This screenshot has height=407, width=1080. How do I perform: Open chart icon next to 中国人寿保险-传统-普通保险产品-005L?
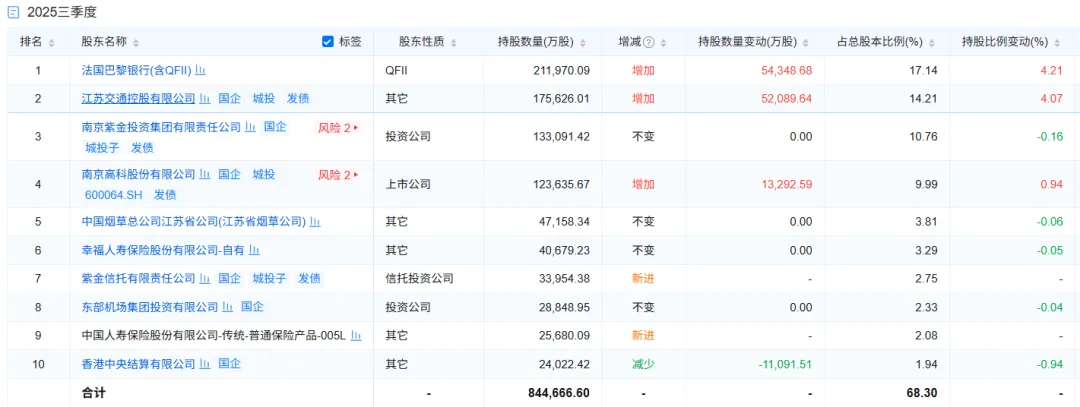pos(356,335)
